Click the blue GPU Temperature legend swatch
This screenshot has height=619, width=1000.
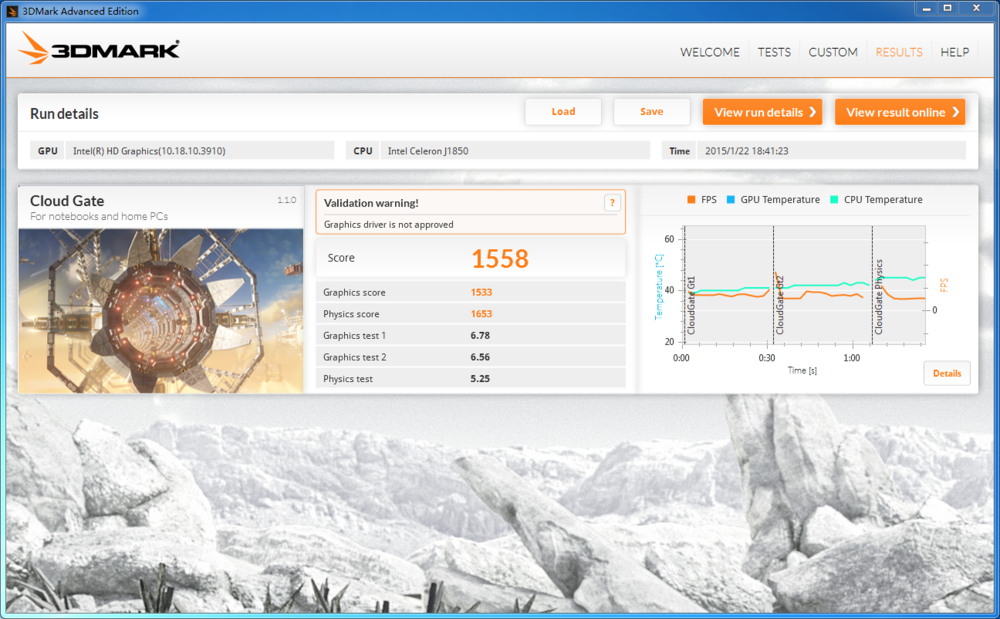pos(731,200)
